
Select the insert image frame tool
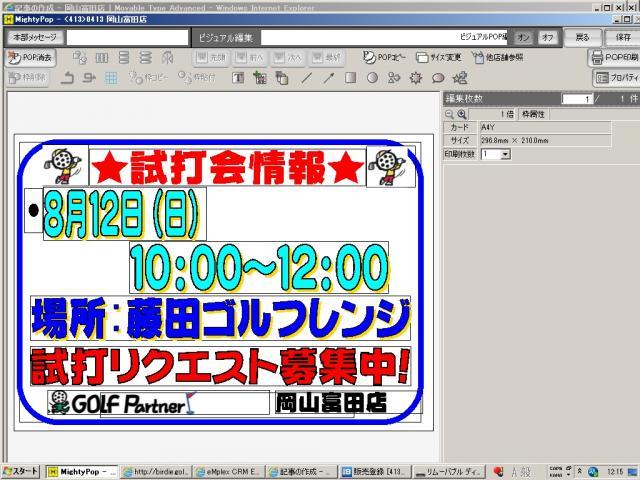pos(260,78)
